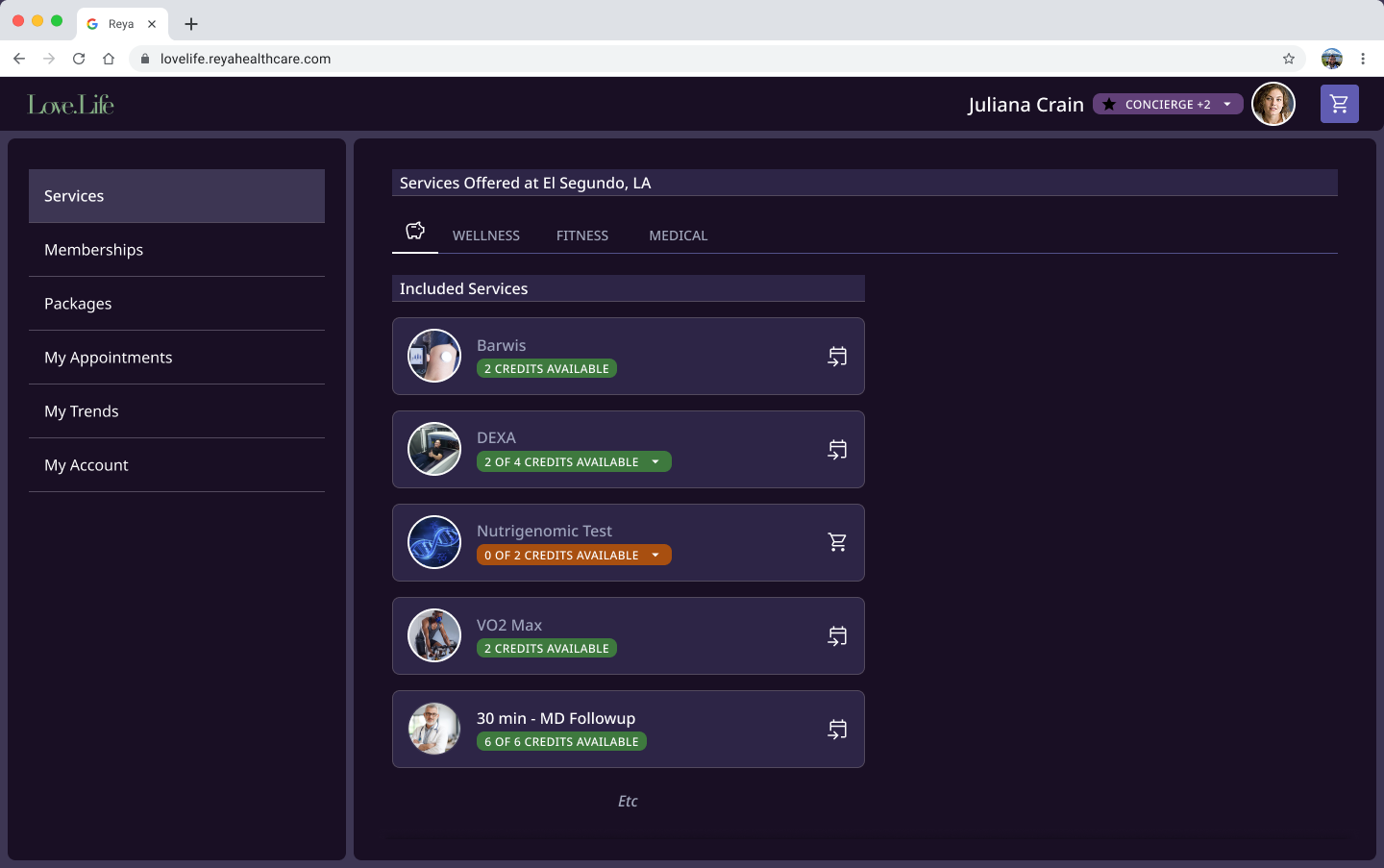Open the My Trends section
This screenshot has width=1384, height=868.
(82, 411)
